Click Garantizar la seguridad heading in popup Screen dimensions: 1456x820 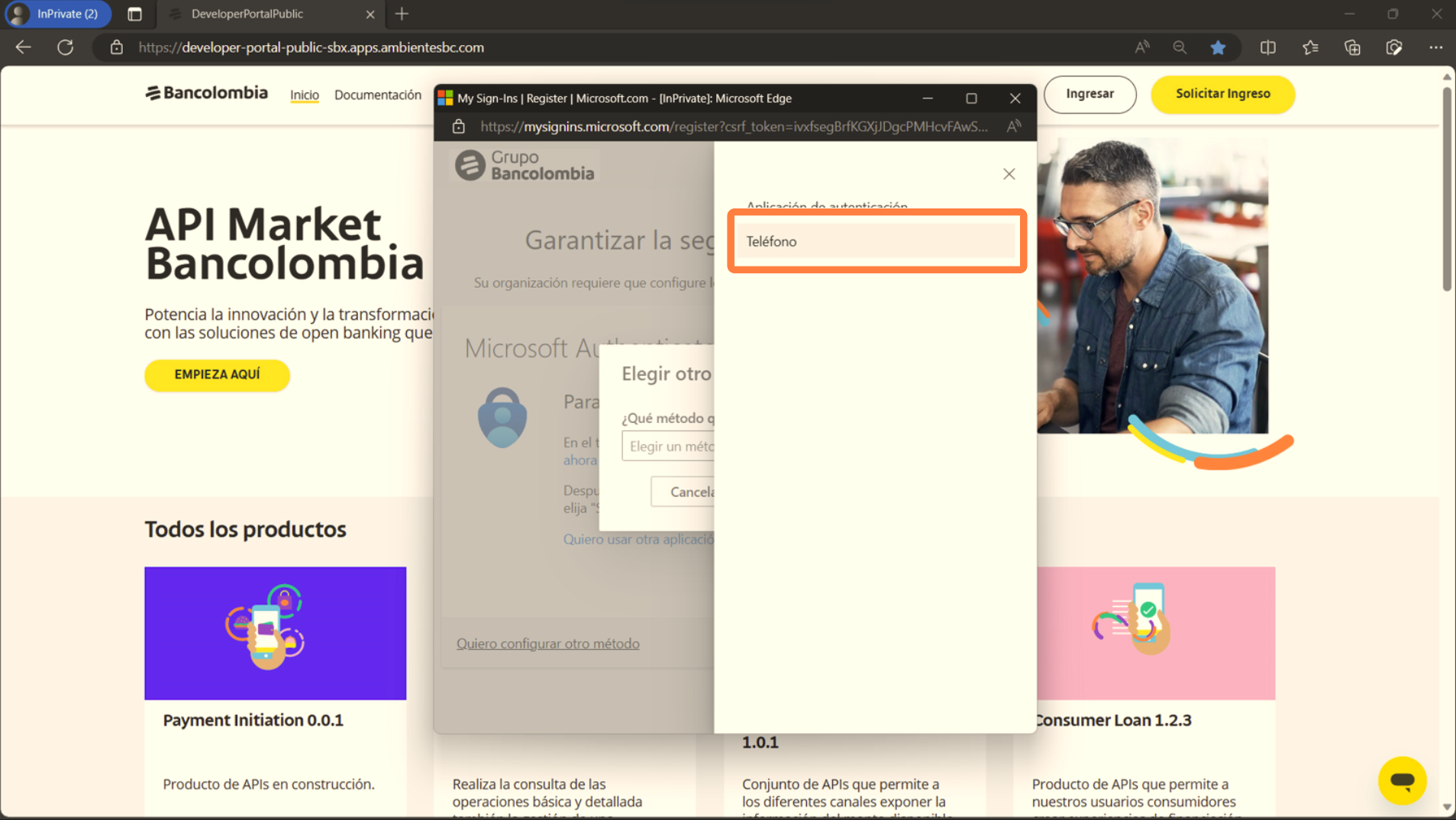(x=619, y=241)
